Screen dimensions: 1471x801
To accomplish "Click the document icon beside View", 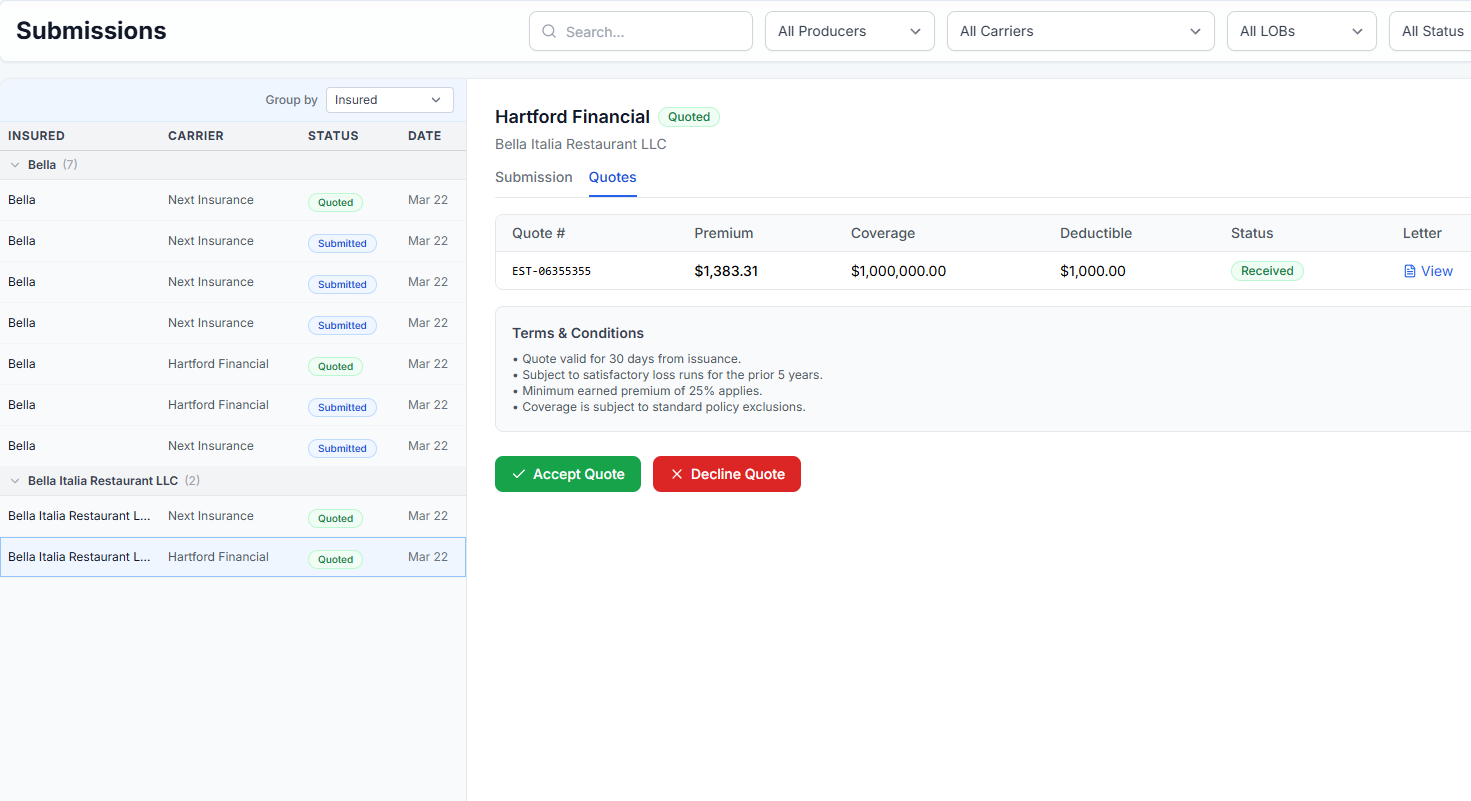I will [1410, 271].
